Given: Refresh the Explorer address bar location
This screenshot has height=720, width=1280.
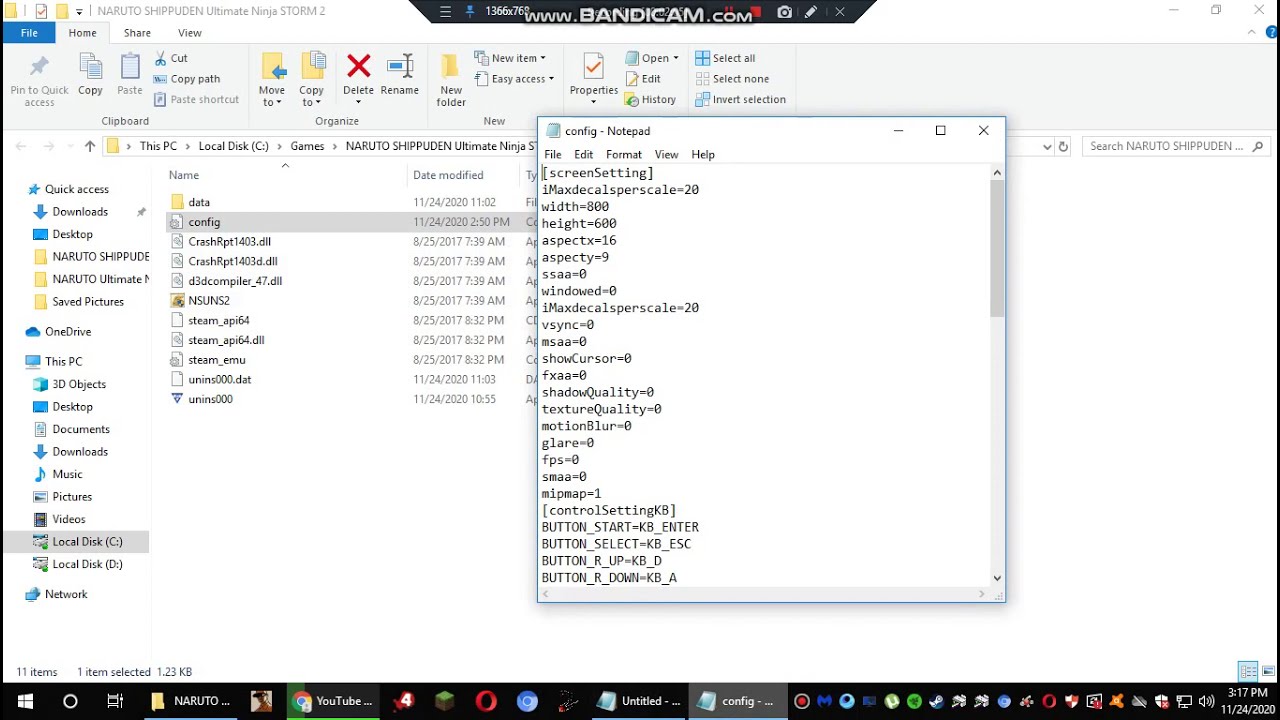Looking at the screenshot, I should (1063, 146).
